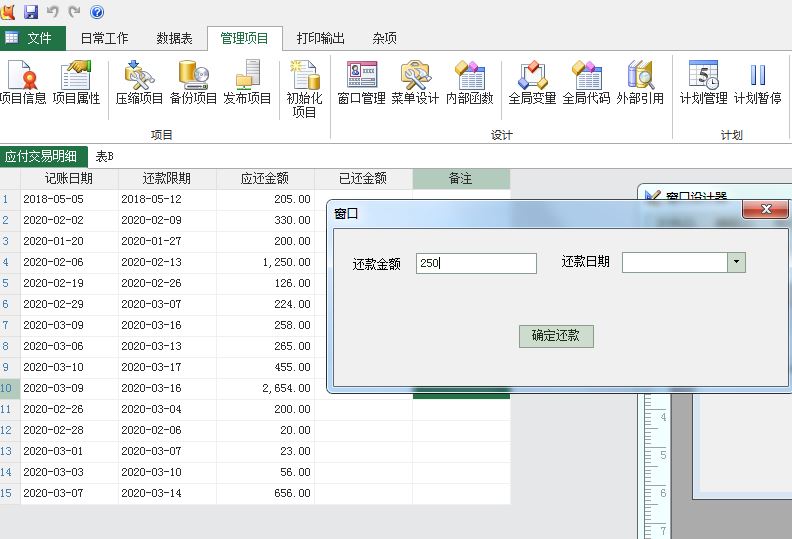This screenshot has height=539, width=792.
Task: Click the 2020-03-03 记账日期 cell
Action: click(69, 472)
